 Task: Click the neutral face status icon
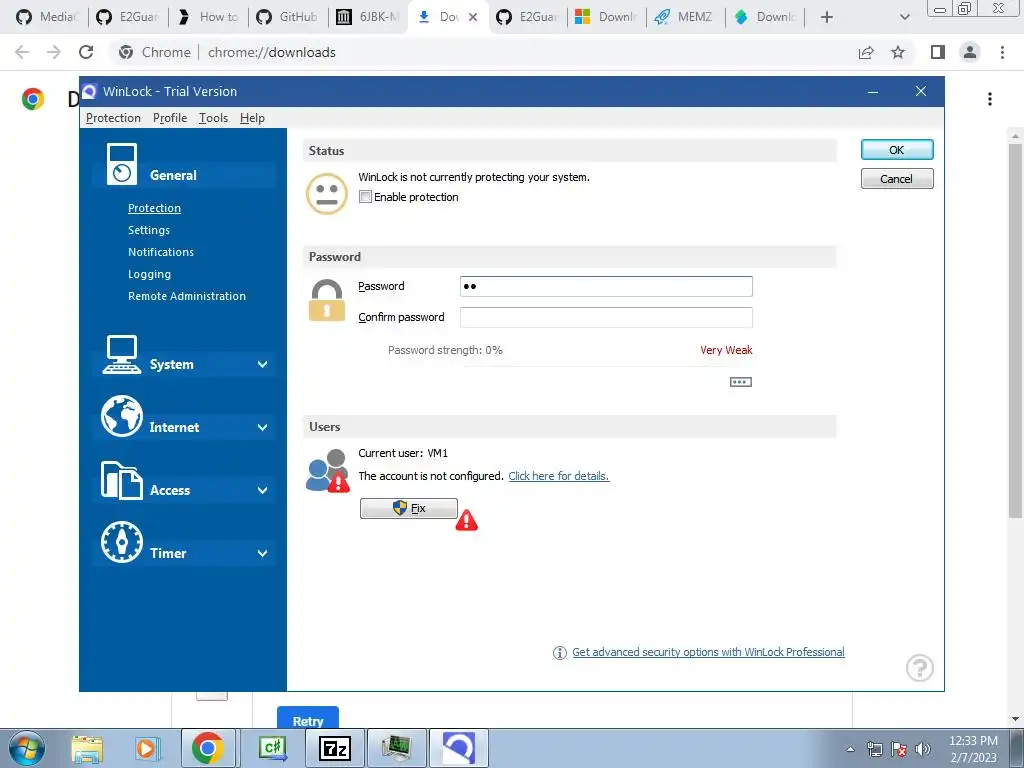[327, 194]
